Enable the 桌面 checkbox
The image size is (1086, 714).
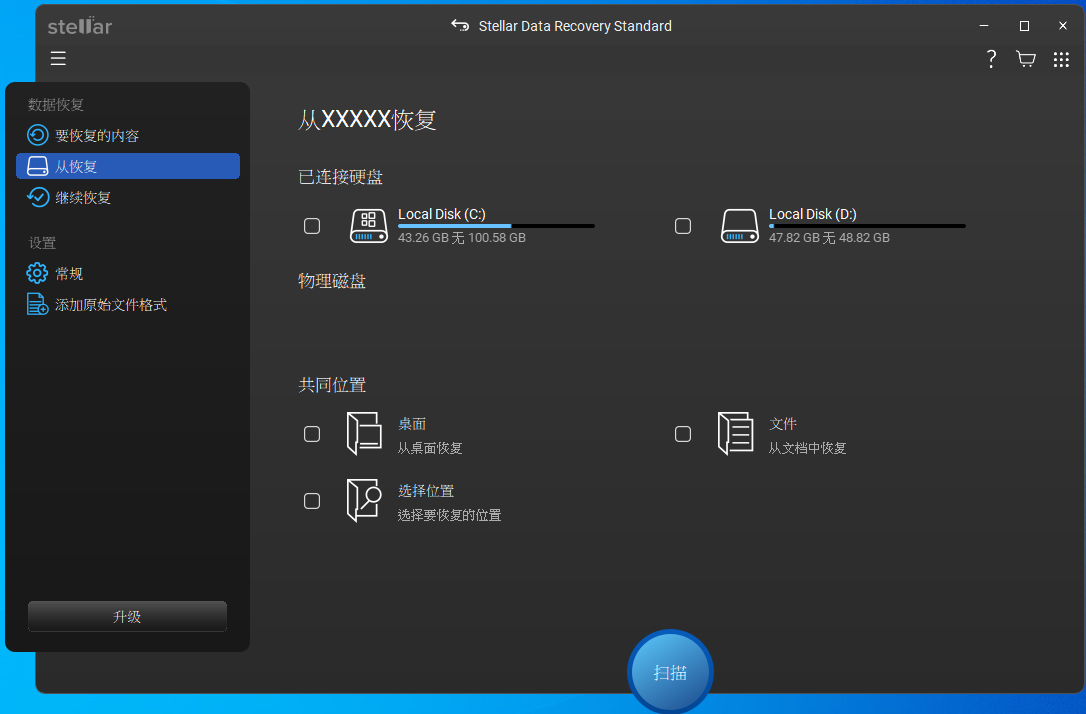tap(312, 434)
